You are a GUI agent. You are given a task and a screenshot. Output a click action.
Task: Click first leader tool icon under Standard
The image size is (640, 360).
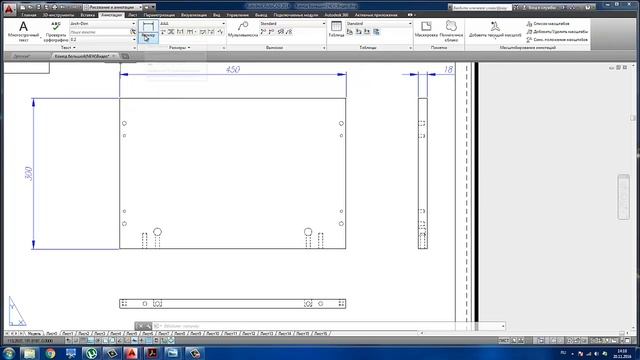click(263, 31)
